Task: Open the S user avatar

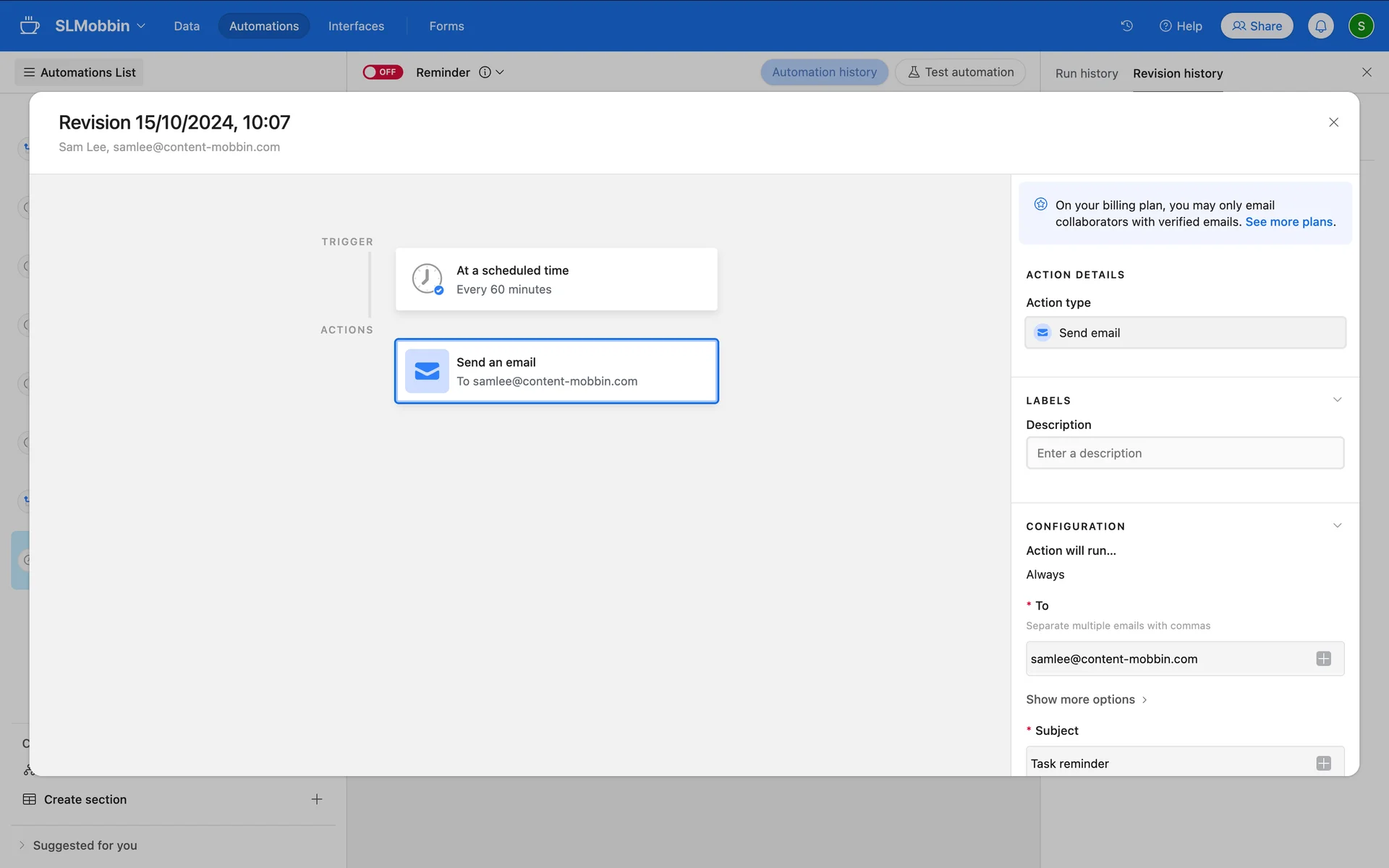Action: coord(1361,26)
